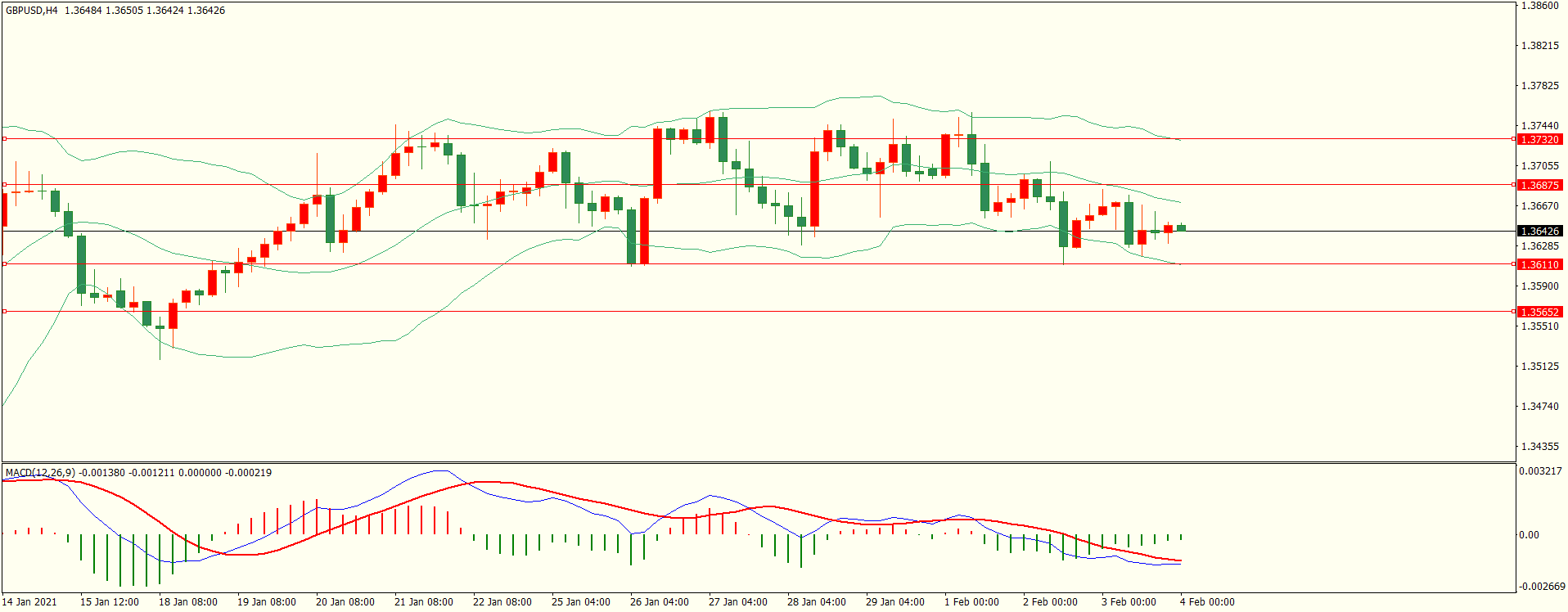Click the 25 Jan 04:00 time label
The height and width of the screenshot is (612, 1568).
581,602
